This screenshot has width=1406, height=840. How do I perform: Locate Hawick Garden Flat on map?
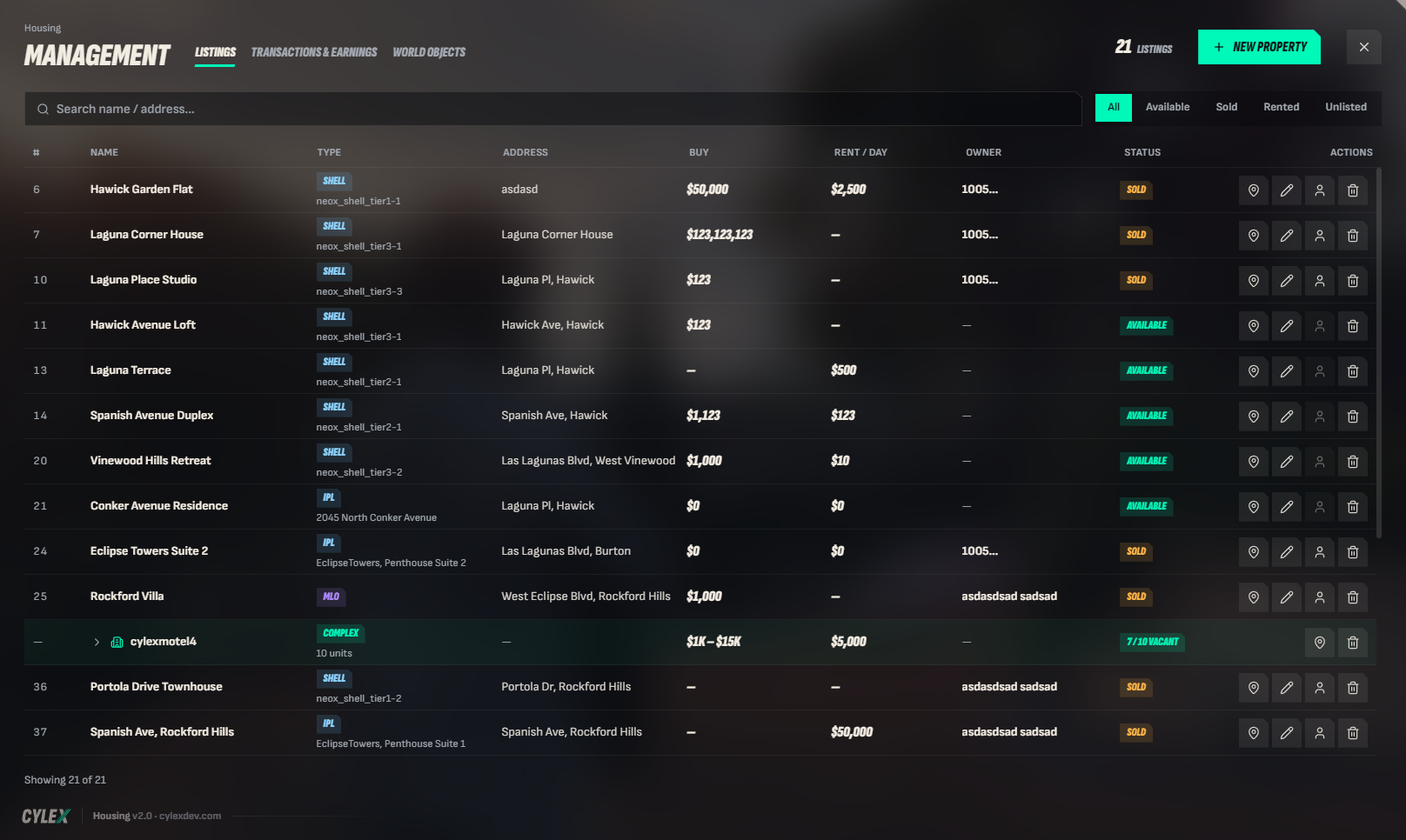(1254, 190)
